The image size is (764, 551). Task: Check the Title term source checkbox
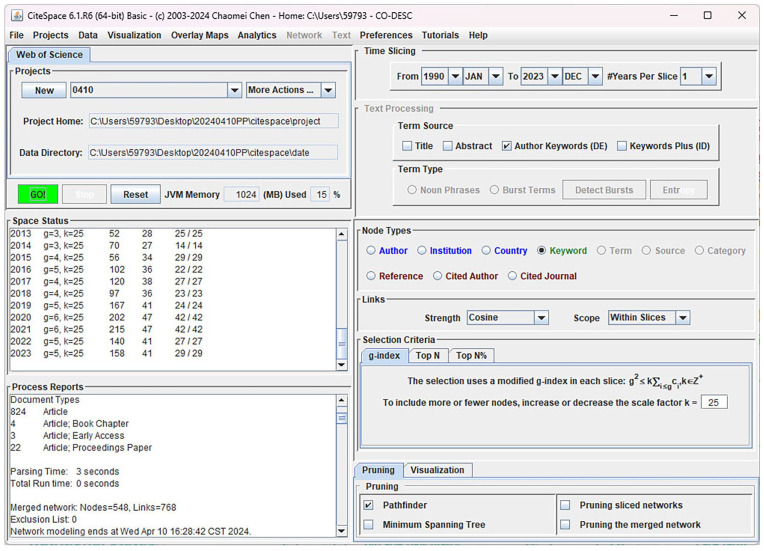click(x=407, y=146)
